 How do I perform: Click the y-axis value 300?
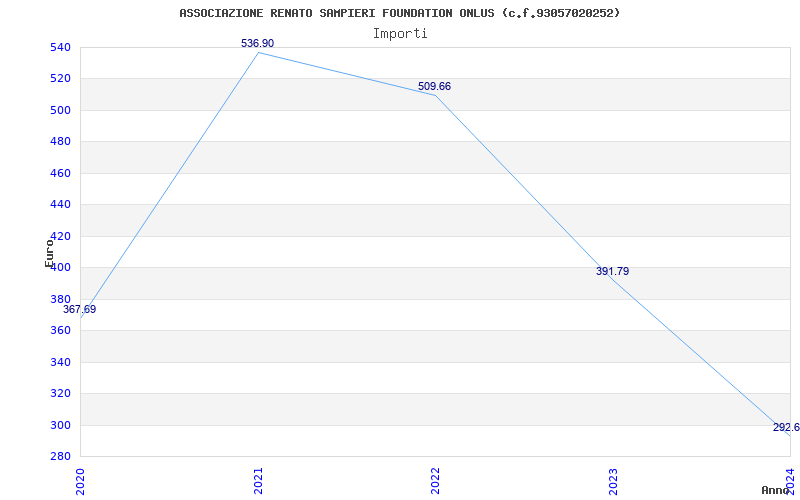point(60,425)
